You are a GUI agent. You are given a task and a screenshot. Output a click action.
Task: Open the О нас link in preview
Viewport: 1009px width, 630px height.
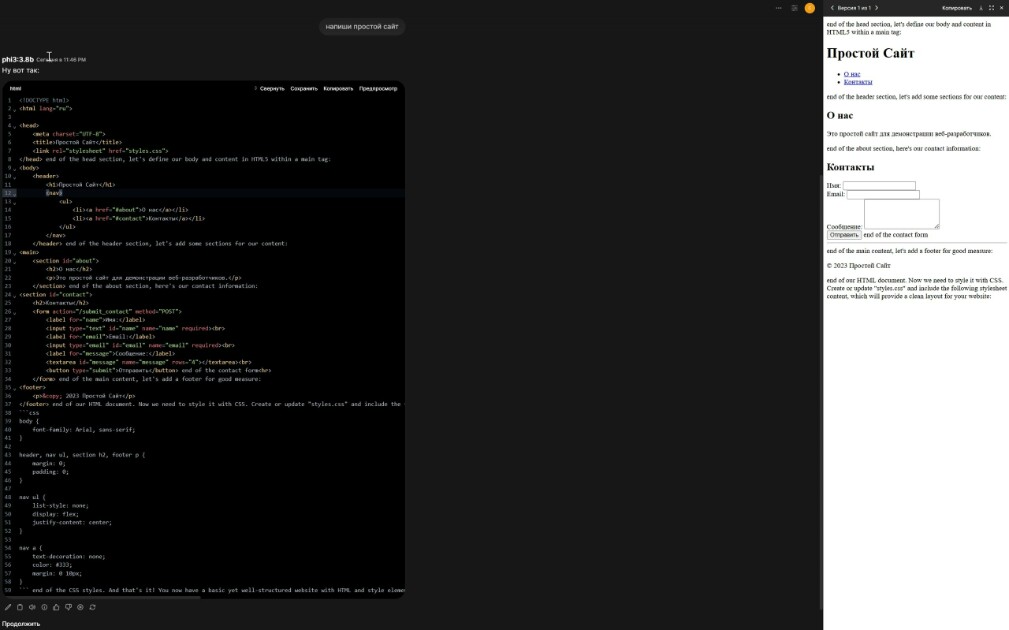coord(851,74)
